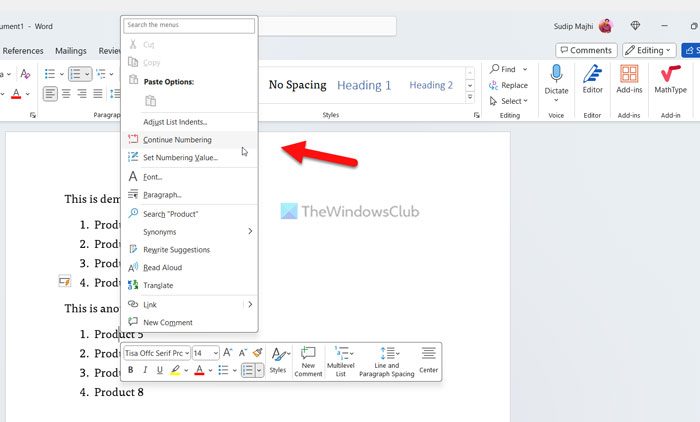
Task: Open the font name dropdown in the mini toolbar
Action: (x=187, y=353)
